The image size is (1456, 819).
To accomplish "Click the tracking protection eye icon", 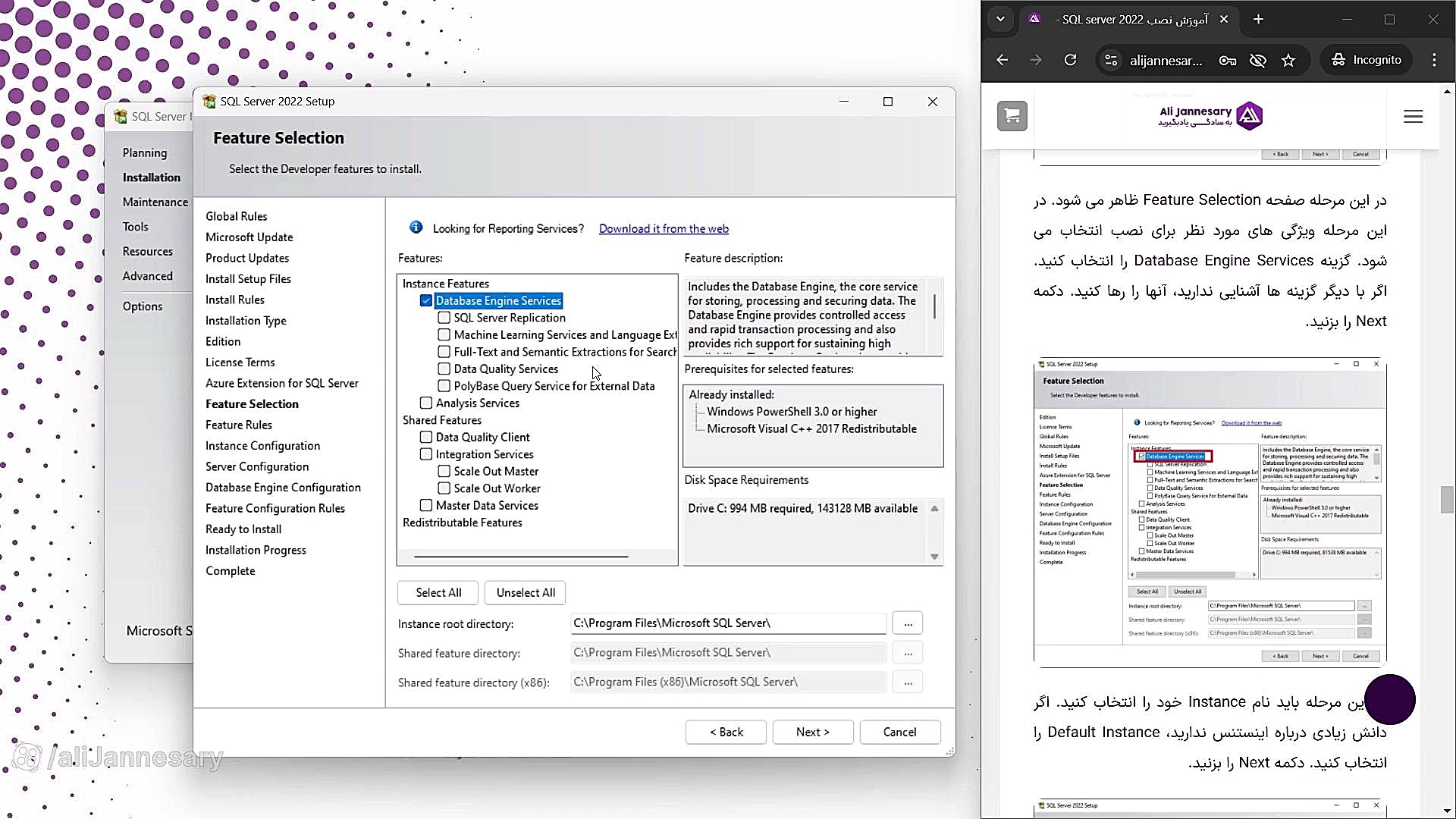I will [1258, 60].
